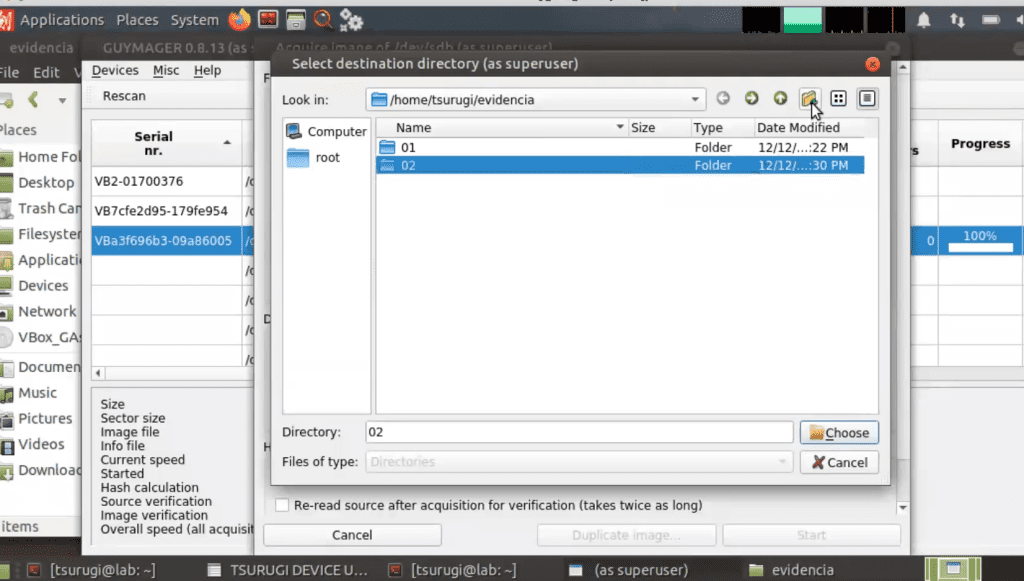1024x581 pixels.
Task: Go to parent directory with up arrow
Action: click(x=780, y=99)
